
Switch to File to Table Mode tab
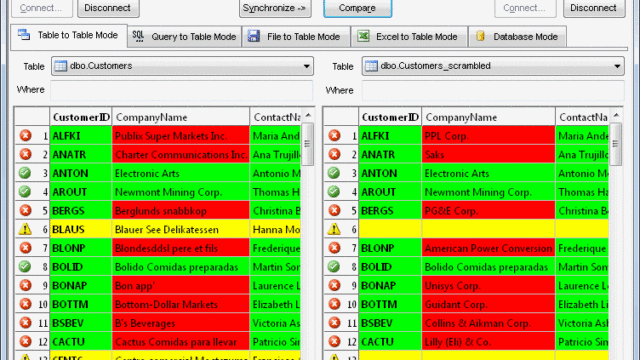296,37
